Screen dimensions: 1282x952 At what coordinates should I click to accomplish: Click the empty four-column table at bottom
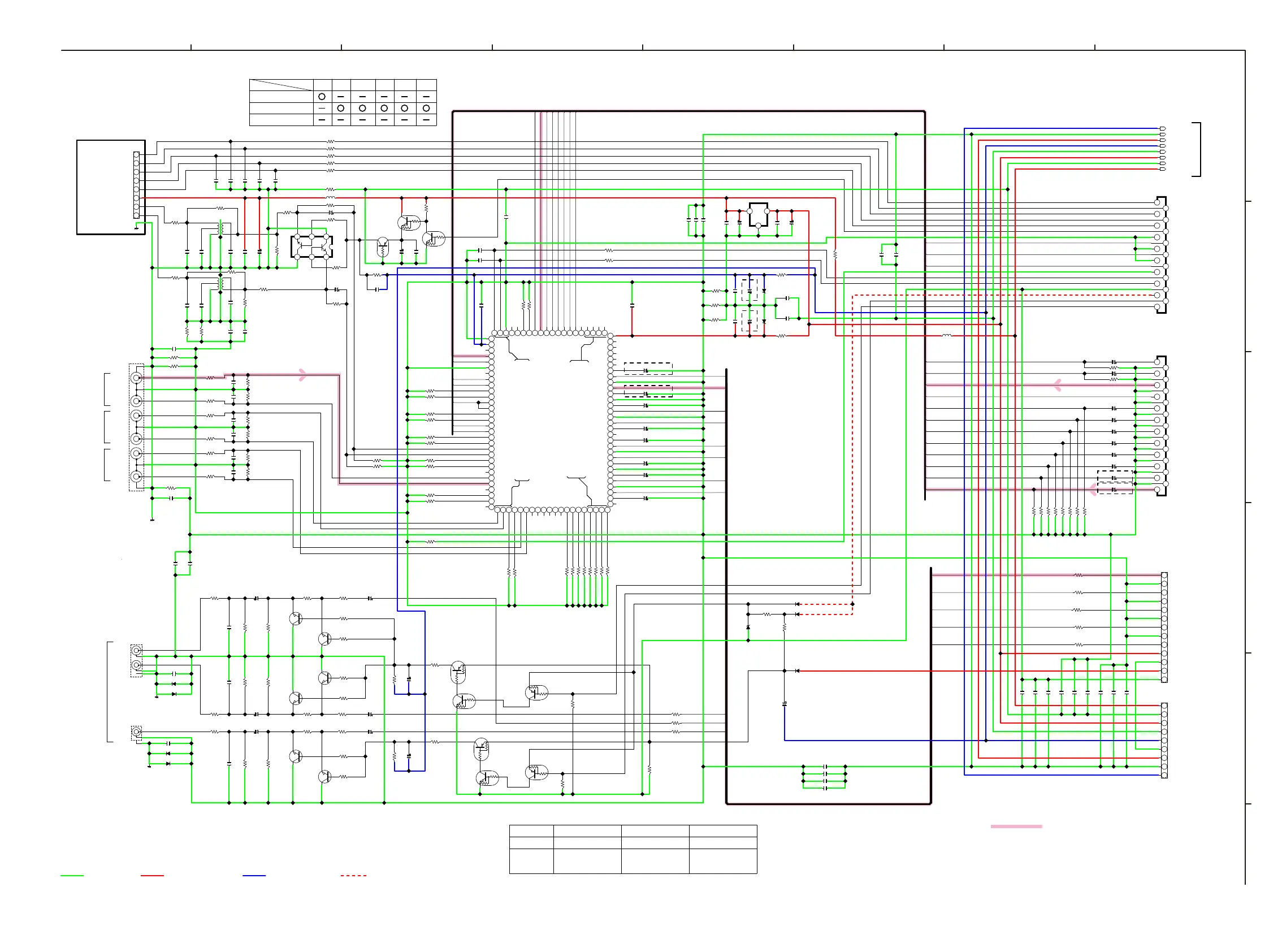(633, 850)
